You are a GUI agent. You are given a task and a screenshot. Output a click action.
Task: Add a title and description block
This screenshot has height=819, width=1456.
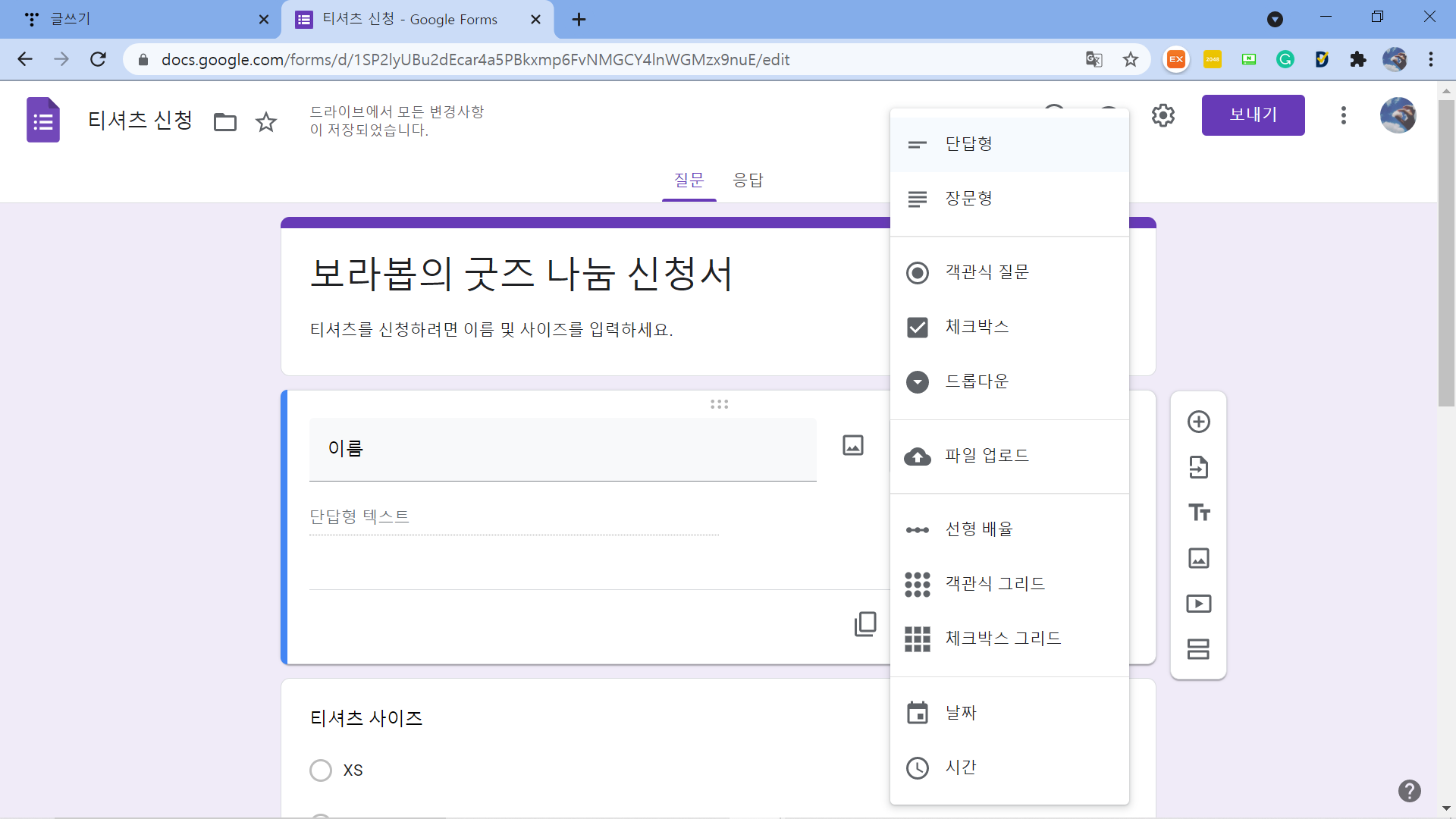coord(1198,513)
